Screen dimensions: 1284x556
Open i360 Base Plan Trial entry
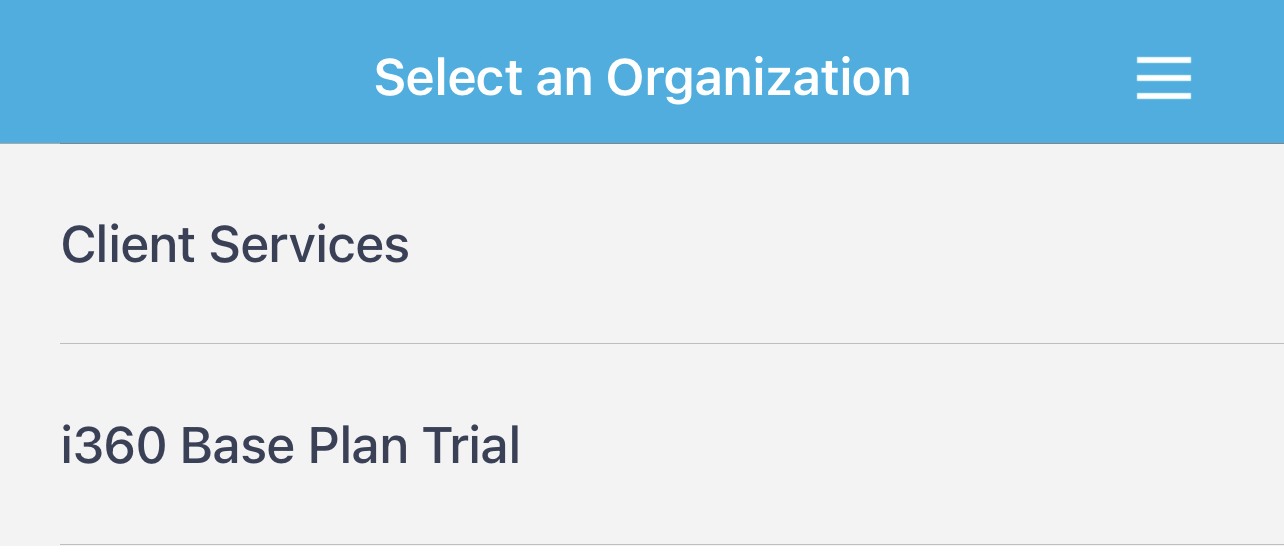(x=291, y=446)
